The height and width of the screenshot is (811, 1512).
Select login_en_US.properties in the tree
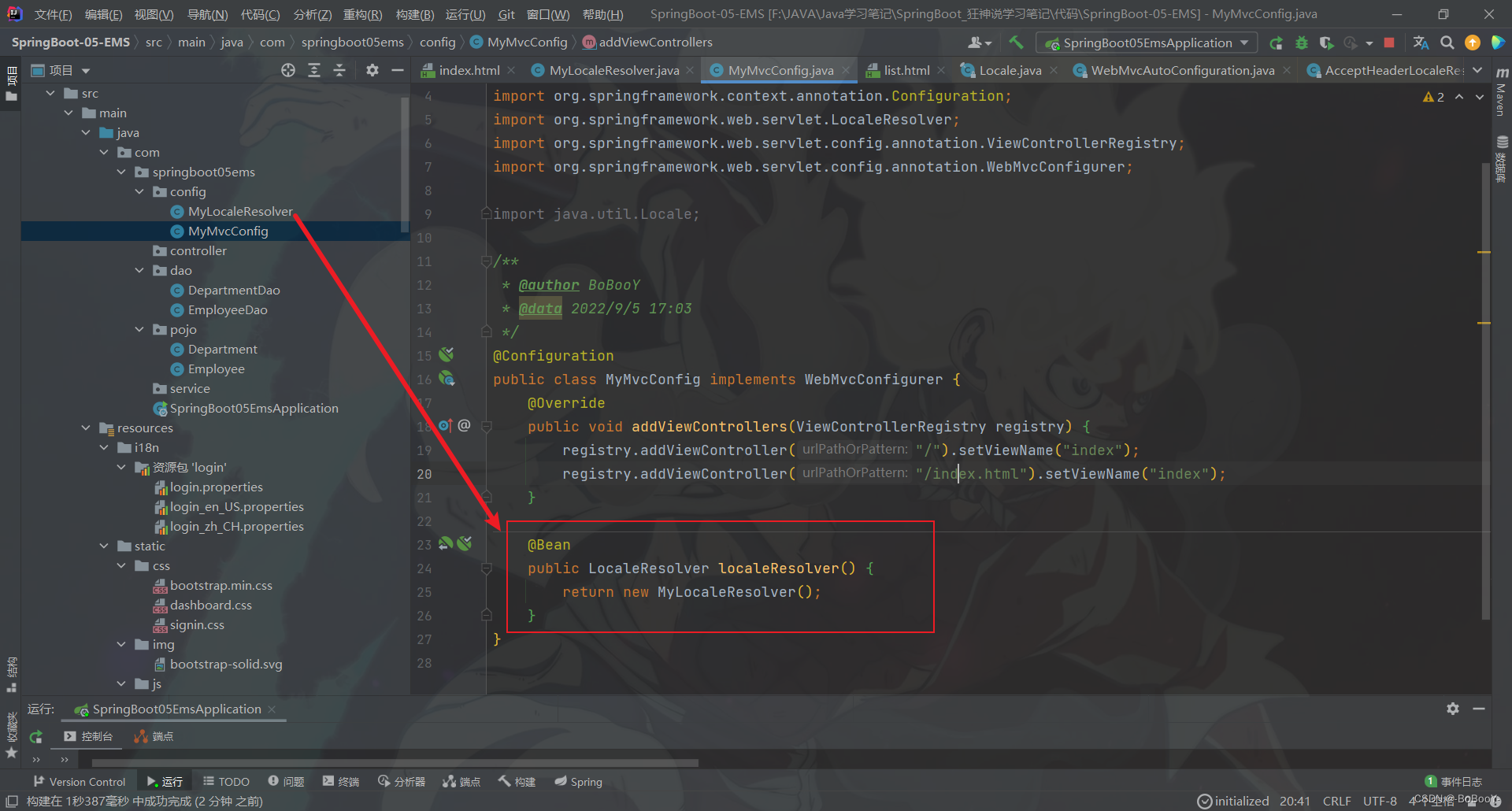click(x=236, y=506)
